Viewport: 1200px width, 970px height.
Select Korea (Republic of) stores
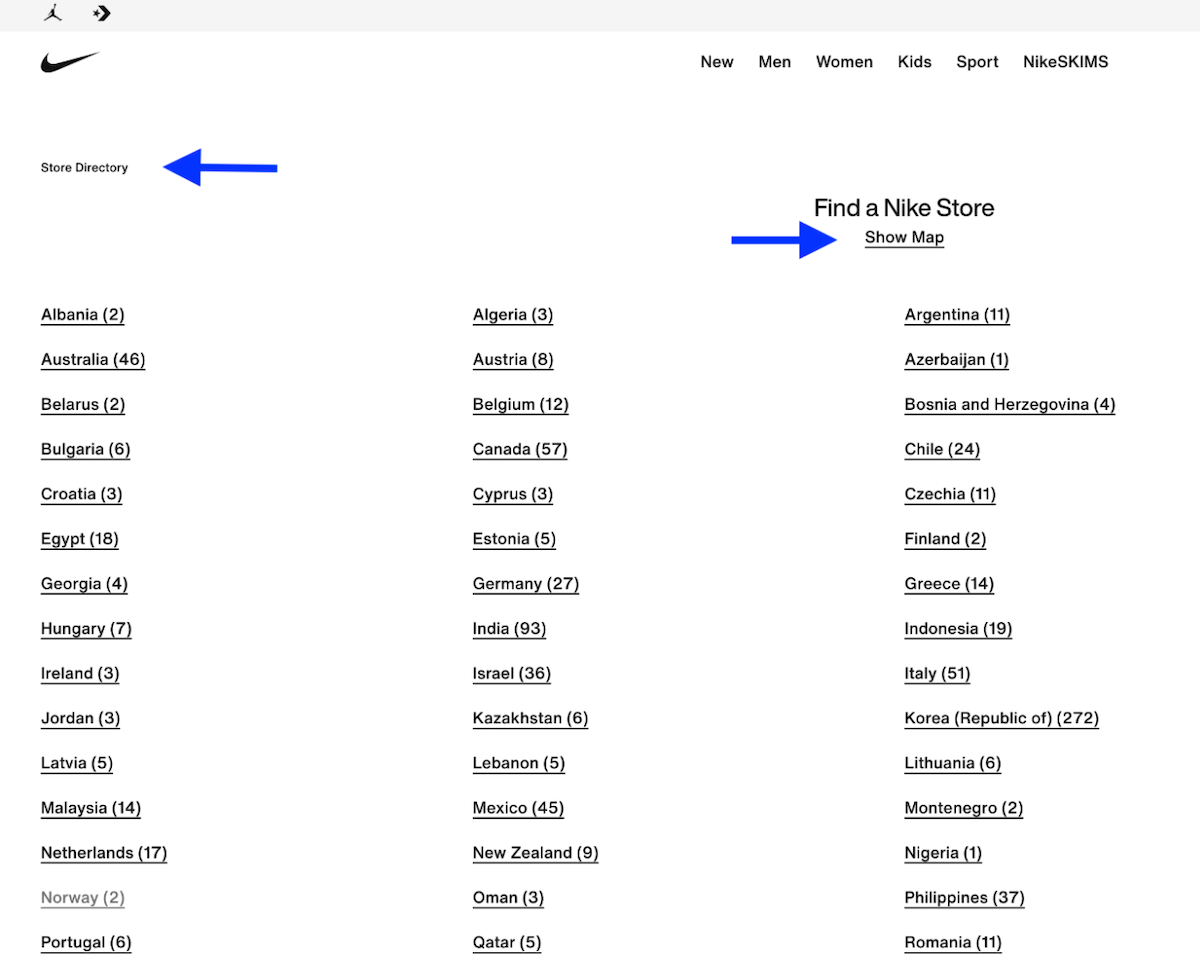[x=1001, y=718]
